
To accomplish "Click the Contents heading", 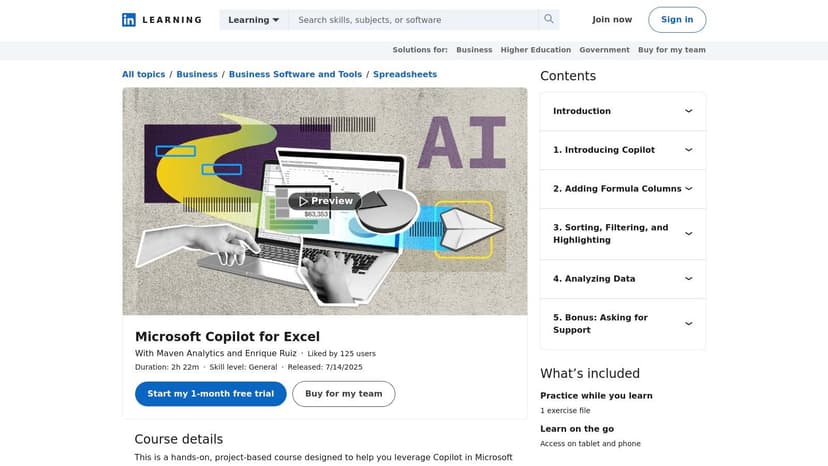I will click(568, 76).
